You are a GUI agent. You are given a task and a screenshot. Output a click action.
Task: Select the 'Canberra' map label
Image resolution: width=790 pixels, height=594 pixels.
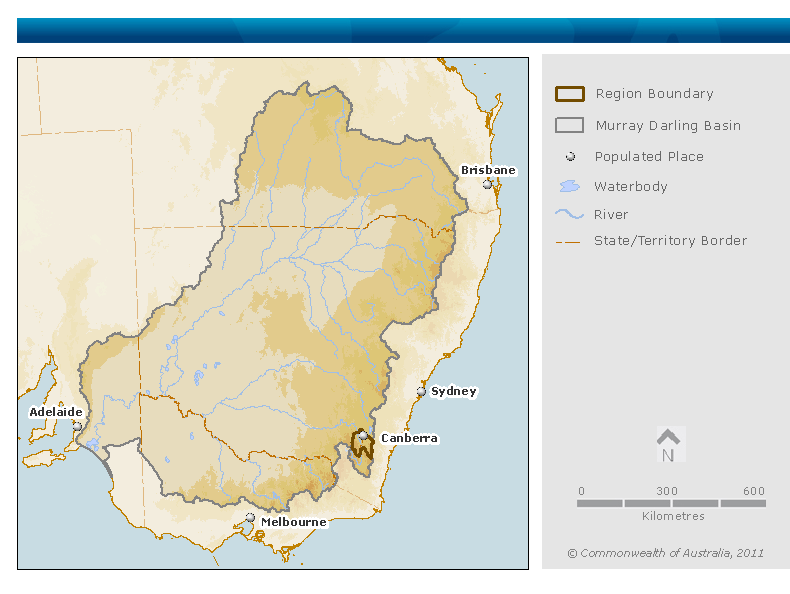tap(409, 438)
